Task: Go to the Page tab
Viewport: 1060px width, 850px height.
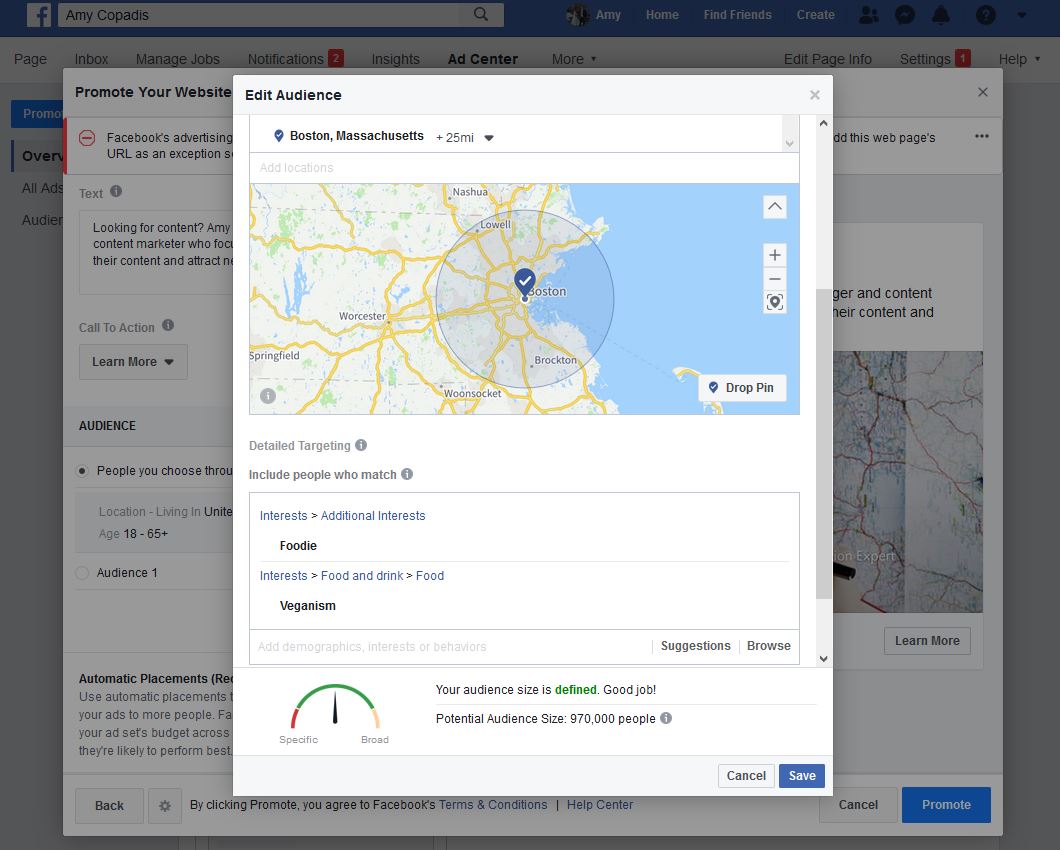Action: [30, 59]
